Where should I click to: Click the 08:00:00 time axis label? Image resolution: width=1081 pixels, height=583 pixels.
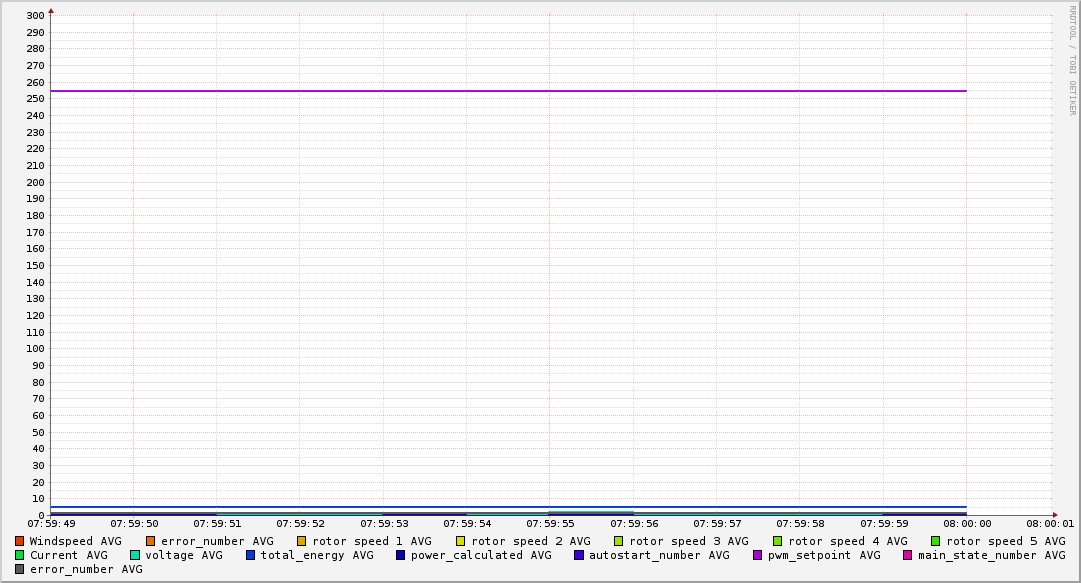coord(966,523)
